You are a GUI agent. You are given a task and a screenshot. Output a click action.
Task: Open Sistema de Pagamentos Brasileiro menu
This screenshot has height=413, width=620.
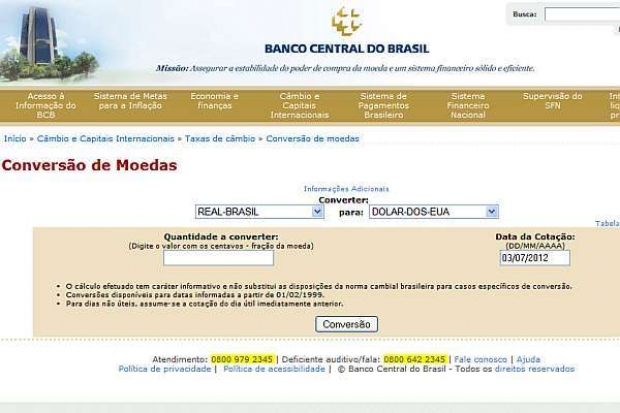[x=383, y=105]
